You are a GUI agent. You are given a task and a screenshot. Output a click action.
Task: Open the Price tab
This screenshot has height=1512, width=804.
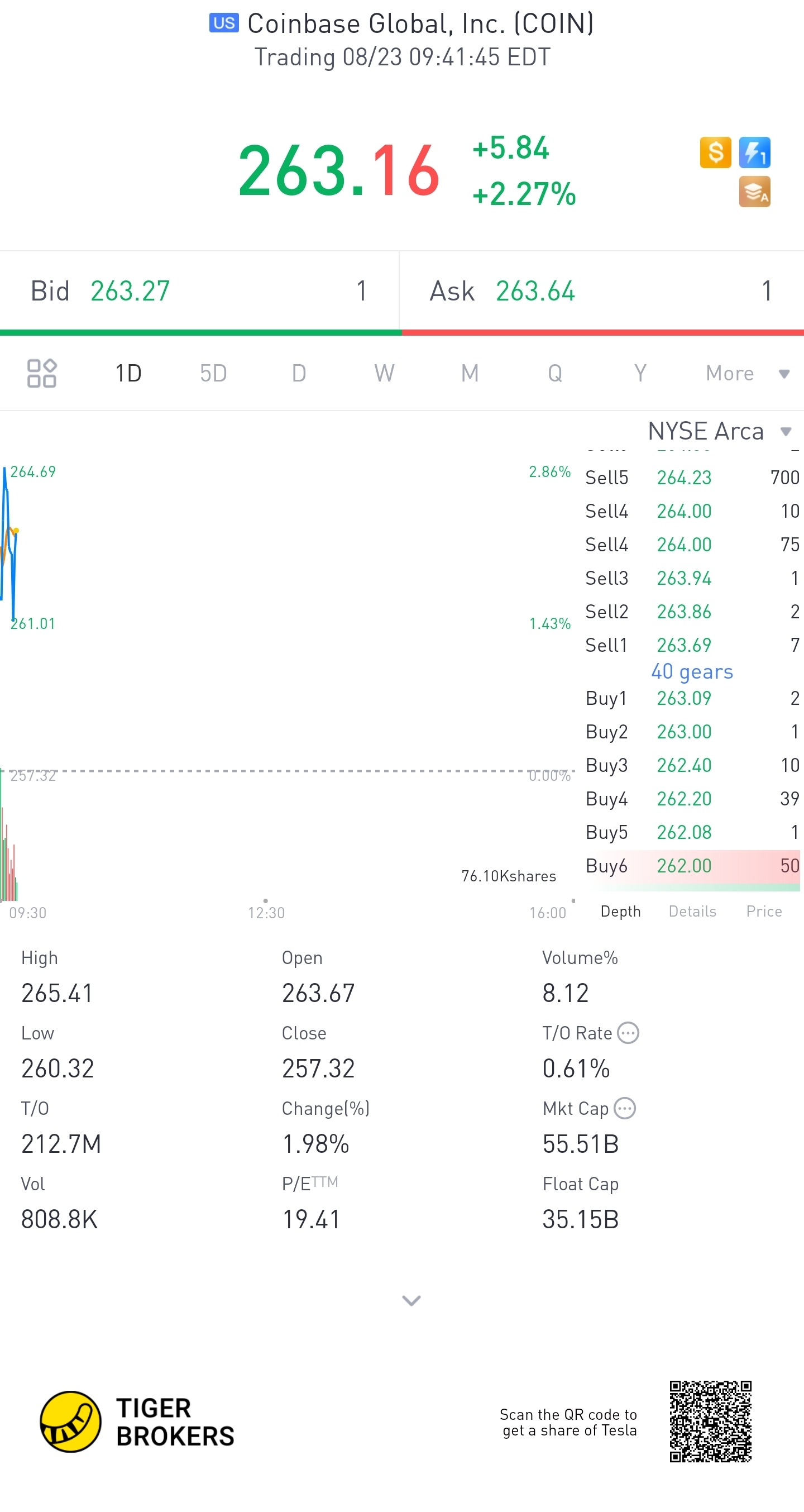(763, 911)
